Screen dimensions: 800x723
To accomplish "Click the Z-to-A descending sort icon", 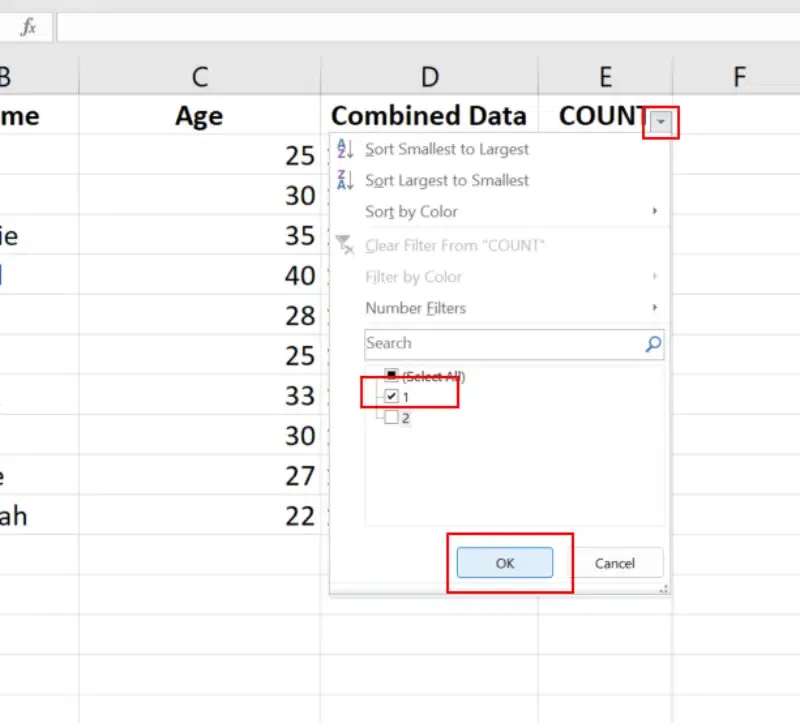I will tap(346, 180).
